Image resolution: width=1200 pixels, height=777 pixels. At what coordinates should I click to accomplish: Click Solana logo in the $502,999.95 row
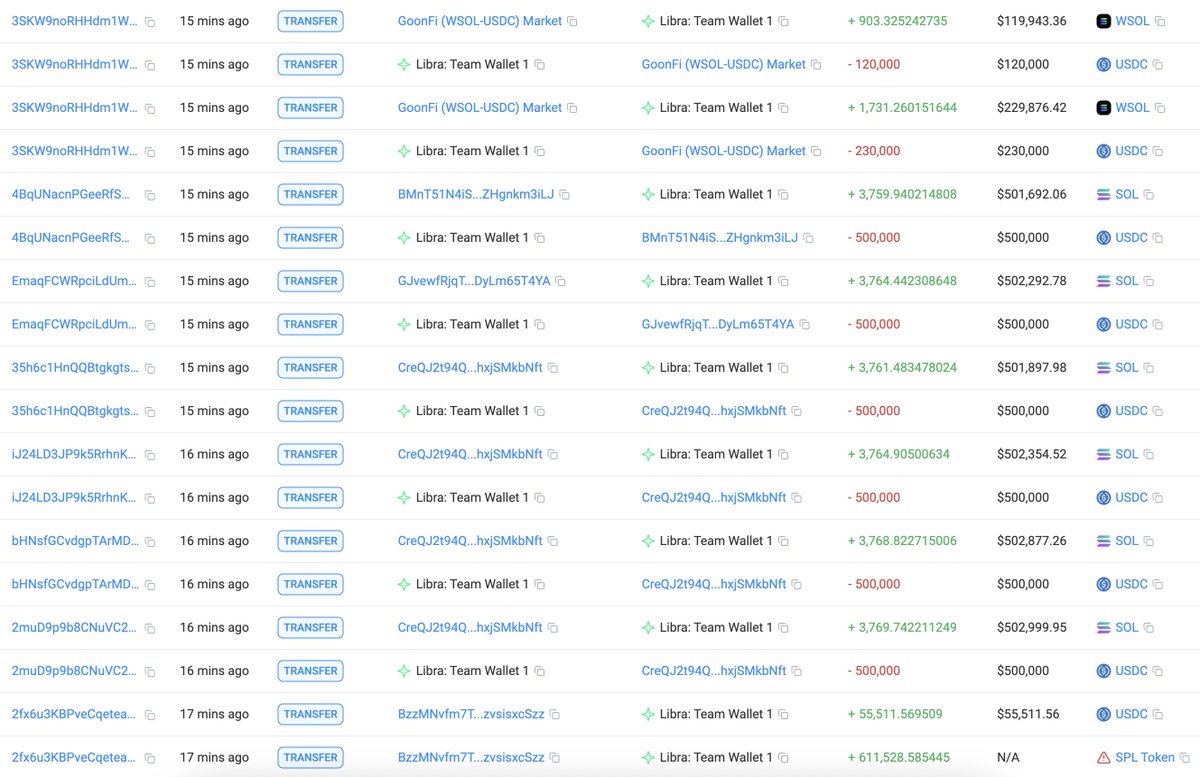click(x=1104, y=628)
